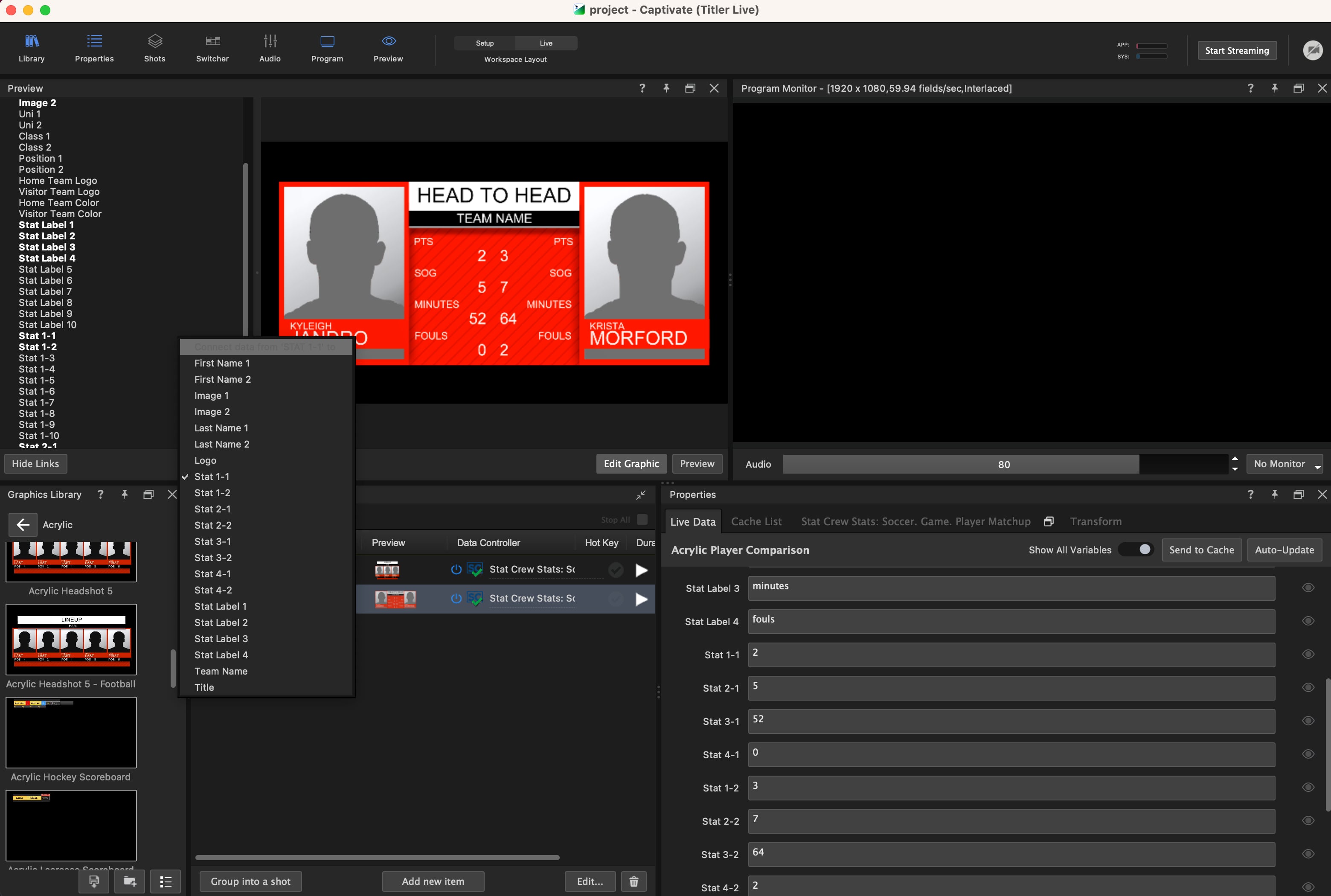Screen dimensions: 1331x896
Task: Play the second Stat Crew Stats row
Action: click(641, 599)
